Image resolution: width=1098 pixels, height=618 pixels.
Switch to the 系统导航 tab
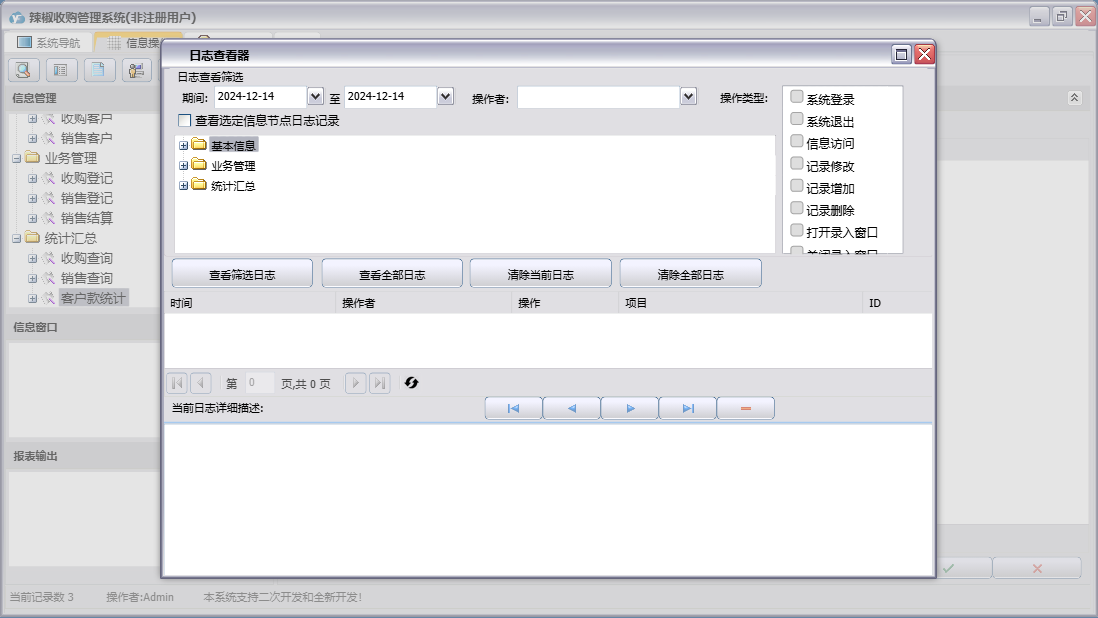coord(48,43)
